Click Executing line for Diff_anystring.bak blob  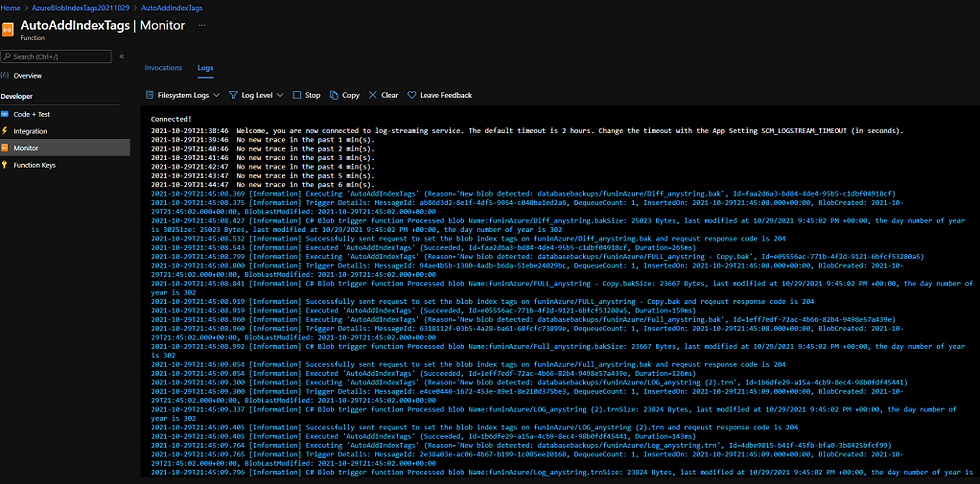tap(523, 194)
